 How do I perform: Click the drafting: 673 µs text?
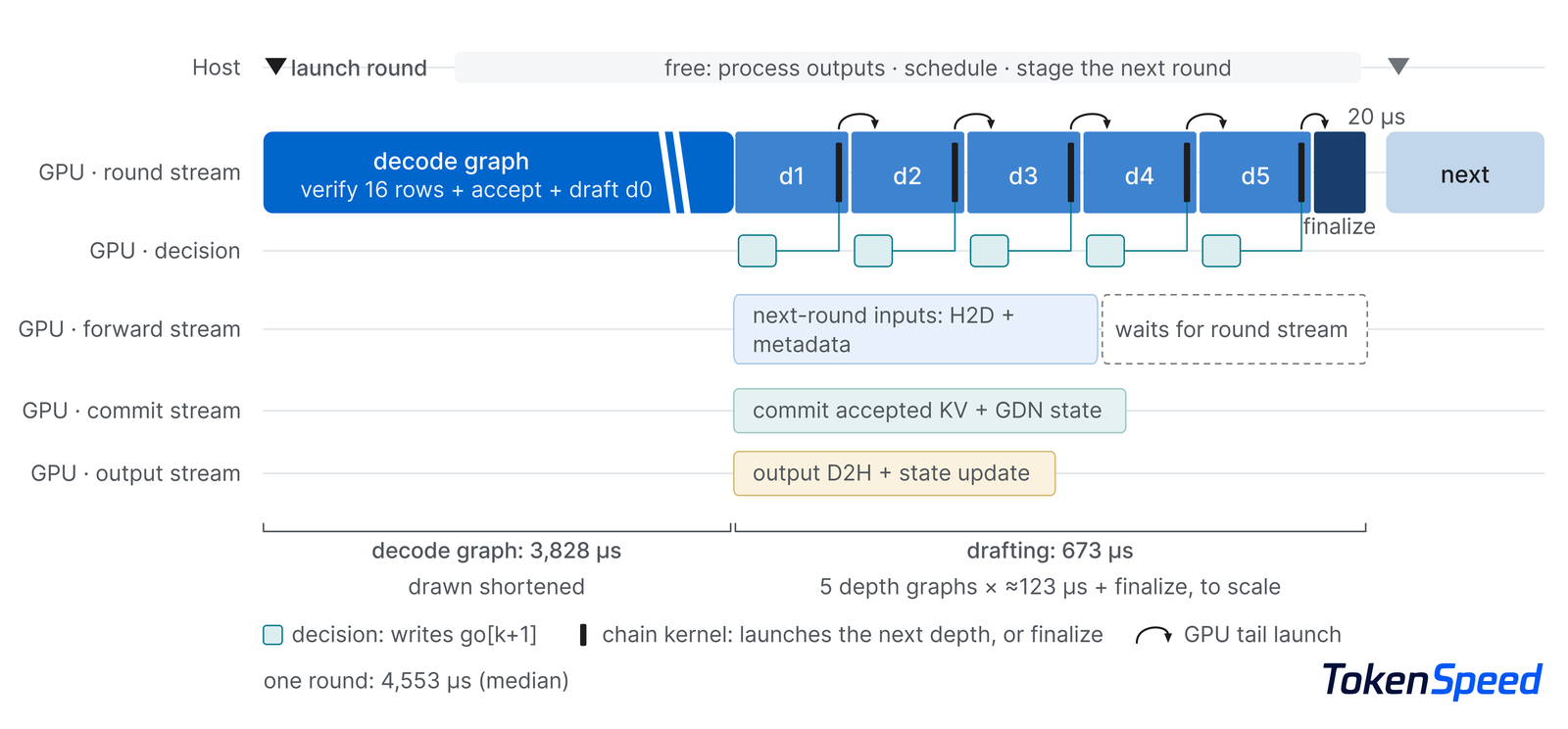point(1050,551)
